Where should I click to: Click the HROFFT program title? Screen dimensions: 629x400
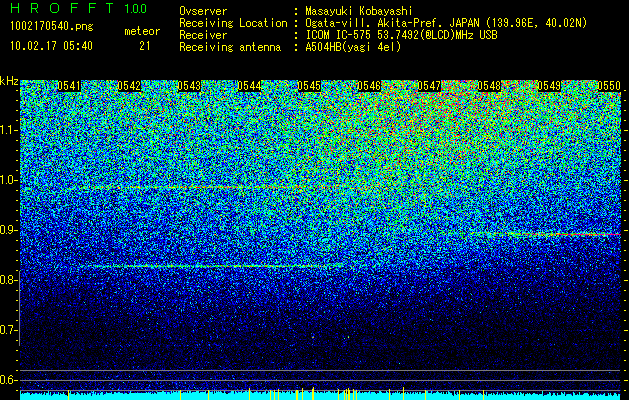point(62,8)
